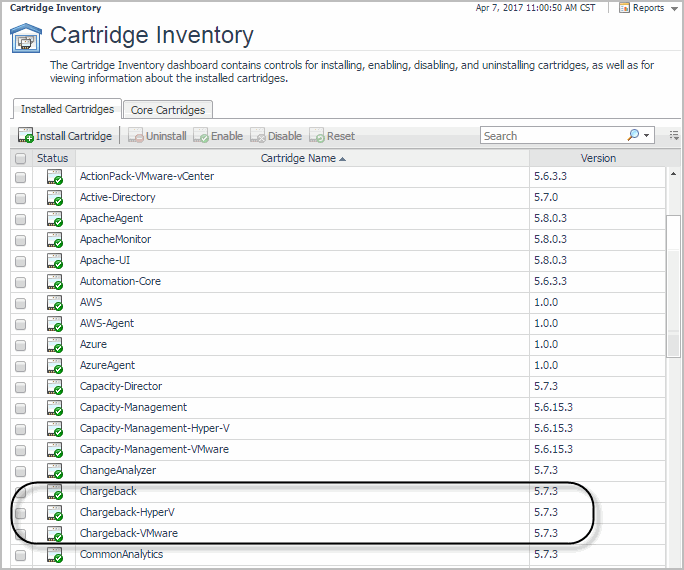Image resolution: width=684 pixels, height=570 pixels.
Task: Click inside the Search field
Action: point(553,136)
